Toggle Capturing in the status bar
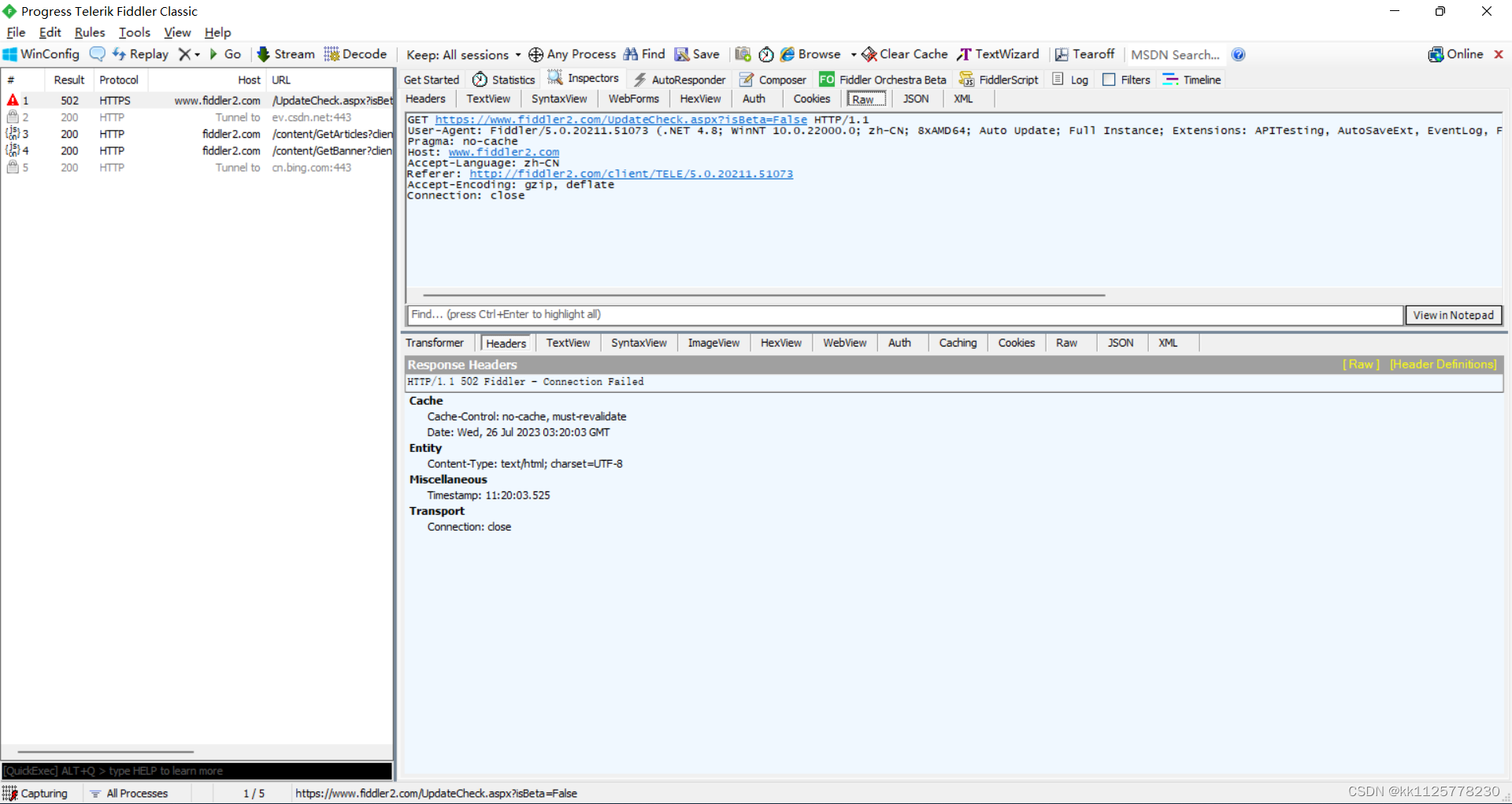 tap(36, 793)
